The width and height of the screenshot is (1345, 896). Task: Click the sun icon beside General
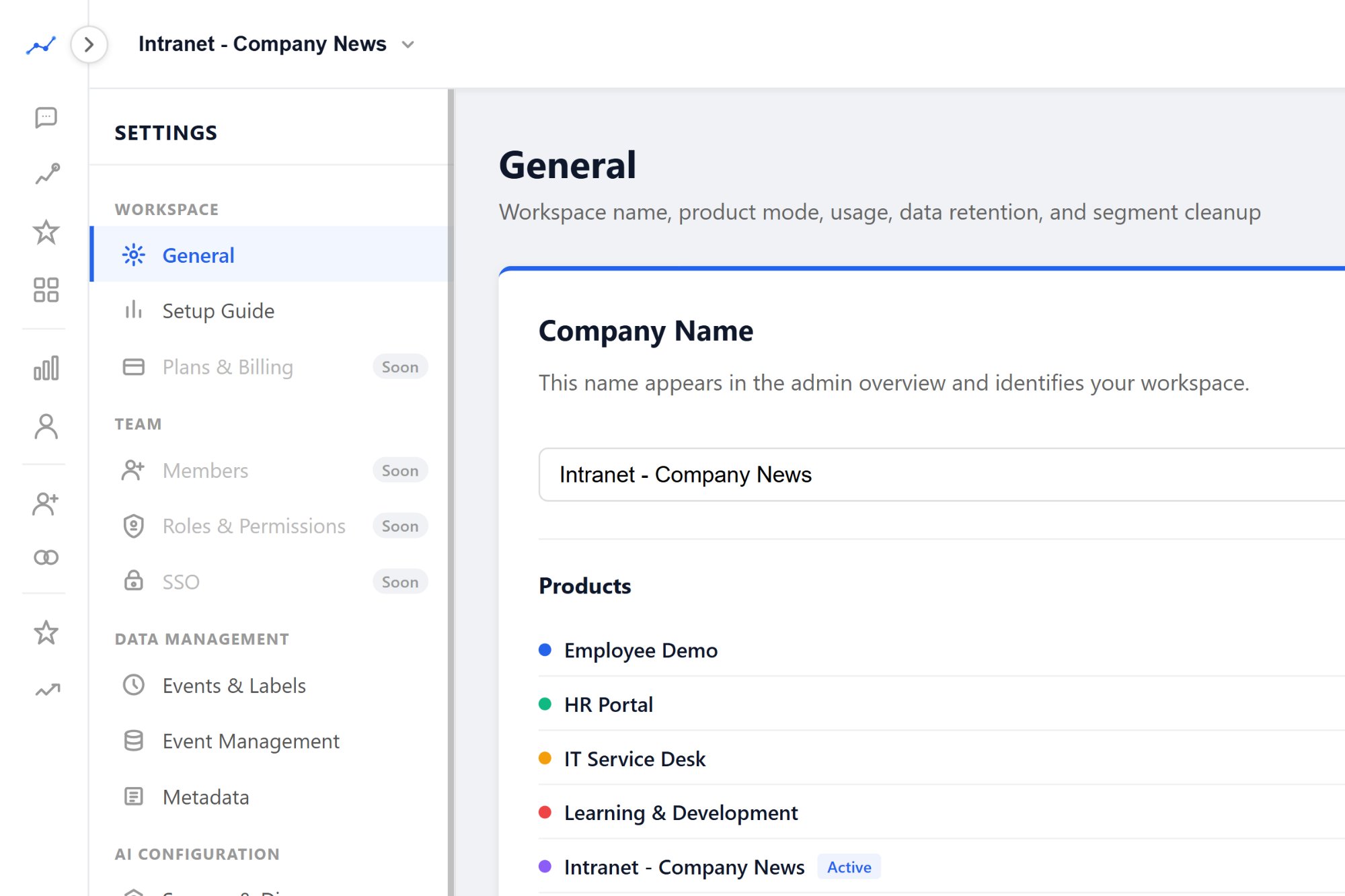coord(133,255)
